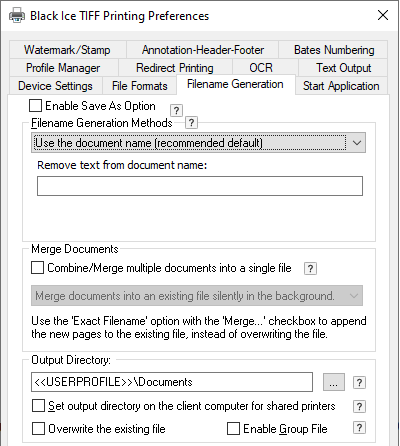Open help for Filename Generation Methods
Viewport: 400px width, 446px height.
tap(191, 123)
